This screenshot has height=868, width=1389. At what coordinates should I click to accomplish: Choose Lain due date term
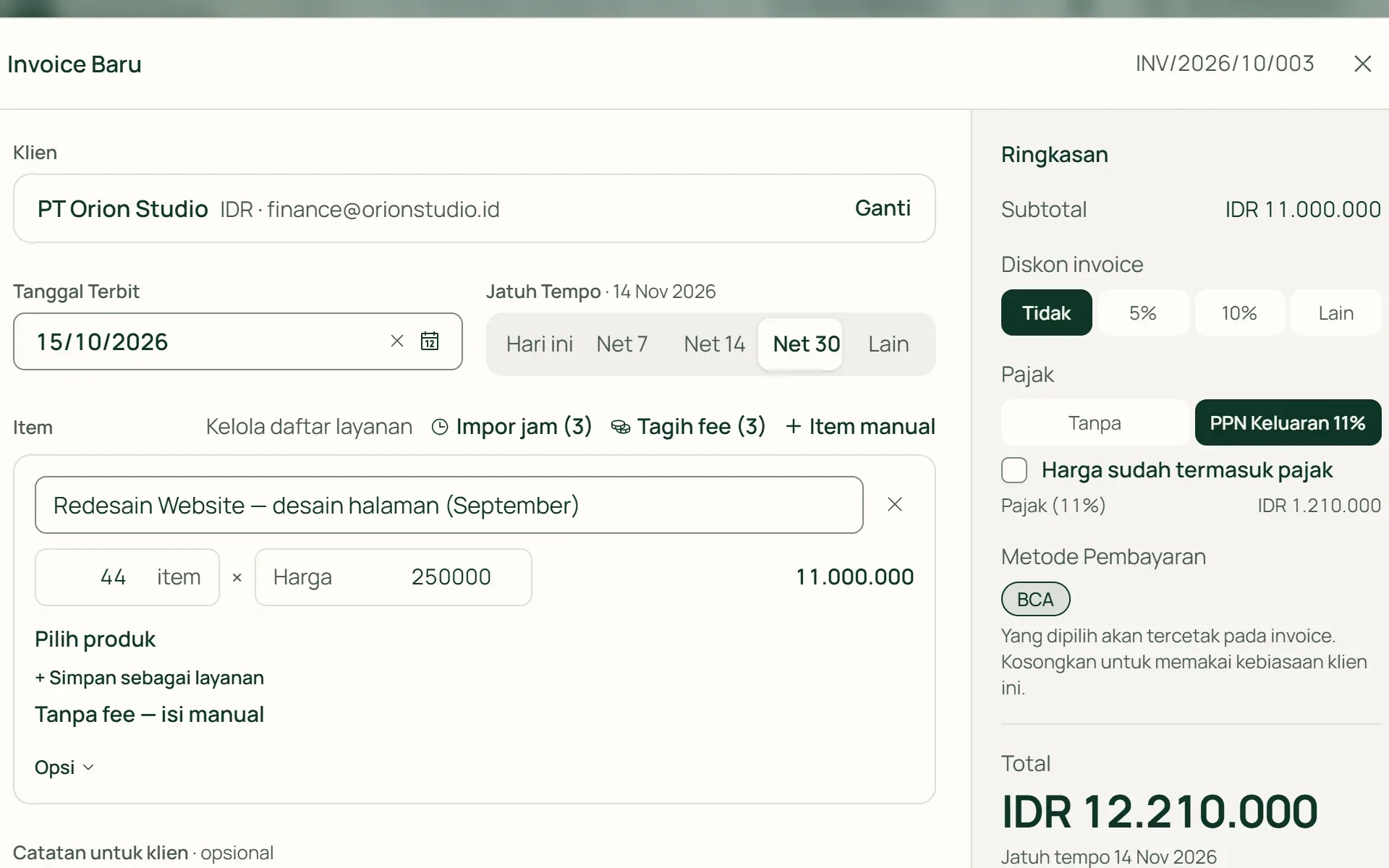click(888, 344)
